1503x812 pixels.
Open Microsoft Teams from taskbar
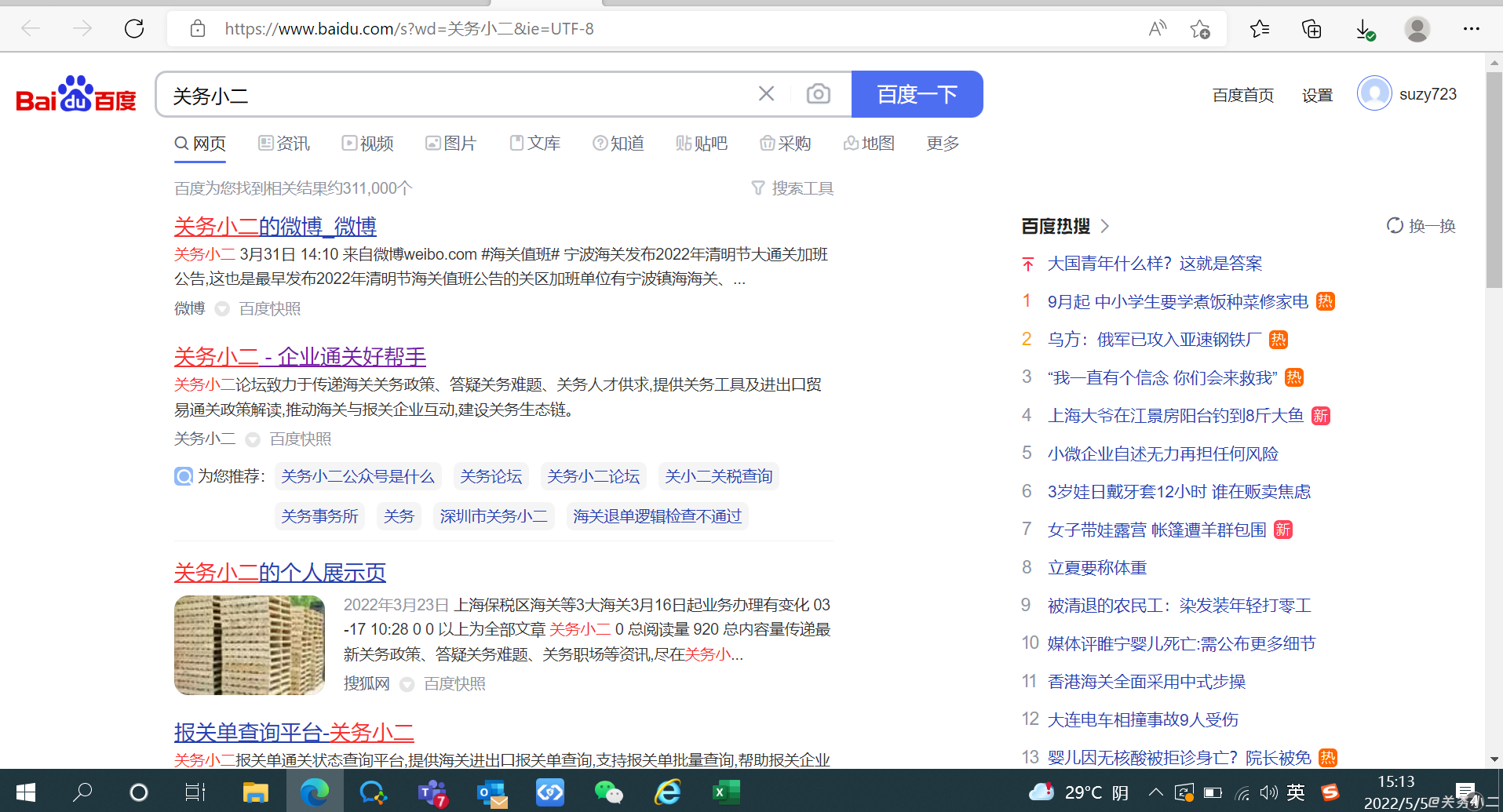pos(432,793)
